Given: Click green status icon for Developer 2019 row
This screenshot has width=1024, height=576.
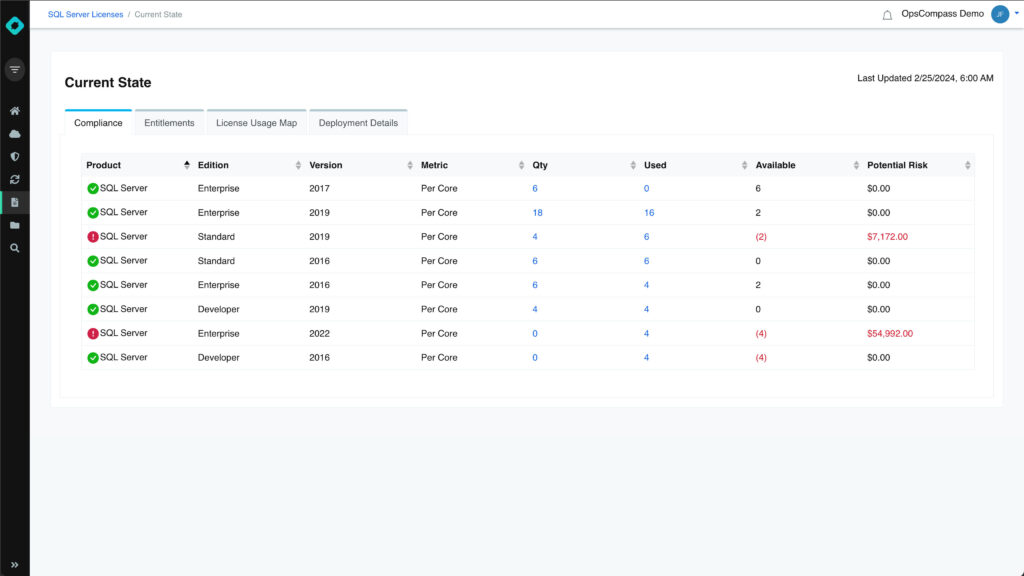Looking at the screenshot, I should tap(93, 310).
